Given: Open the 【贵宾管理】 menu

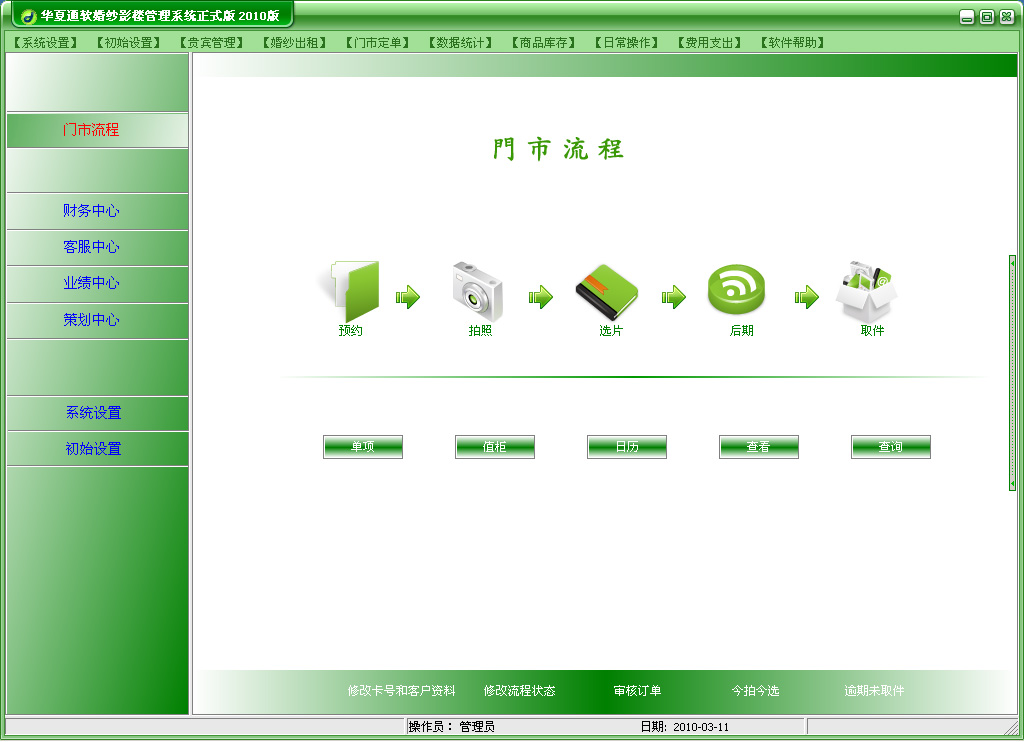Looking at the screenshot, I should tap(211, 42).
